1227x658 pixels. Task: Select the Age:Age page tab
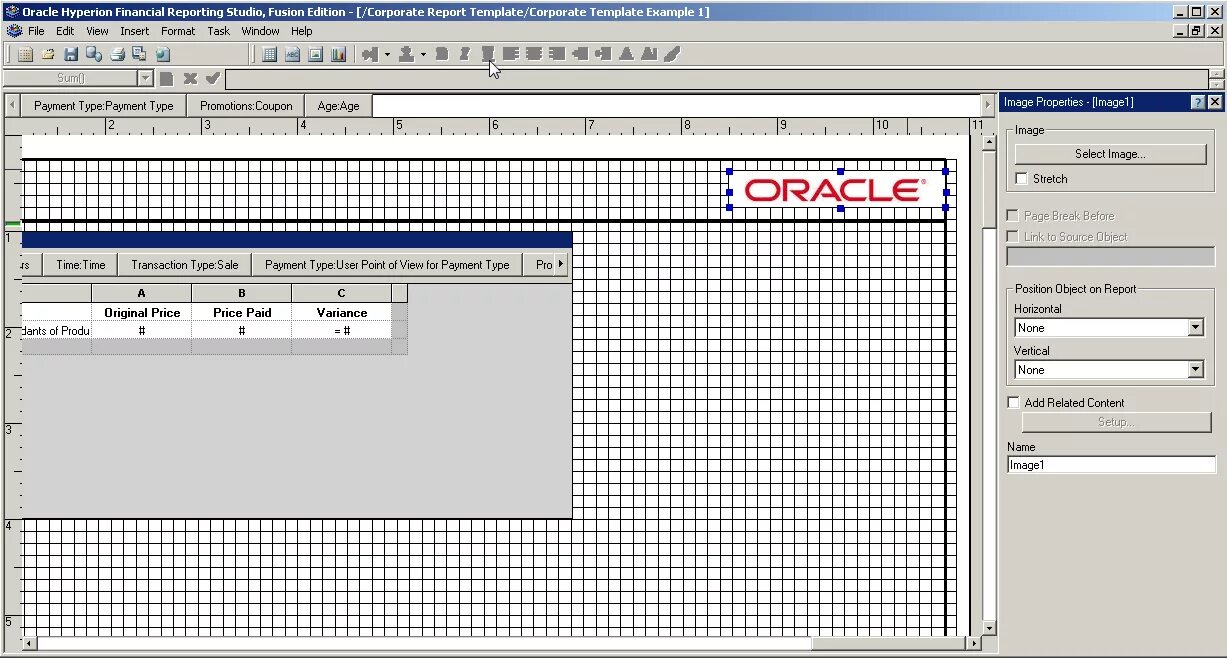point(339,105)
